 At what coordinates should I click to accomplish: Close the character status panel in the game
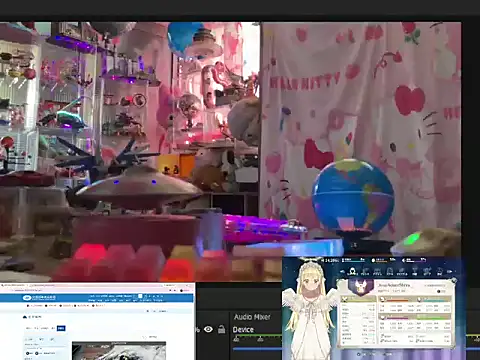453,281
